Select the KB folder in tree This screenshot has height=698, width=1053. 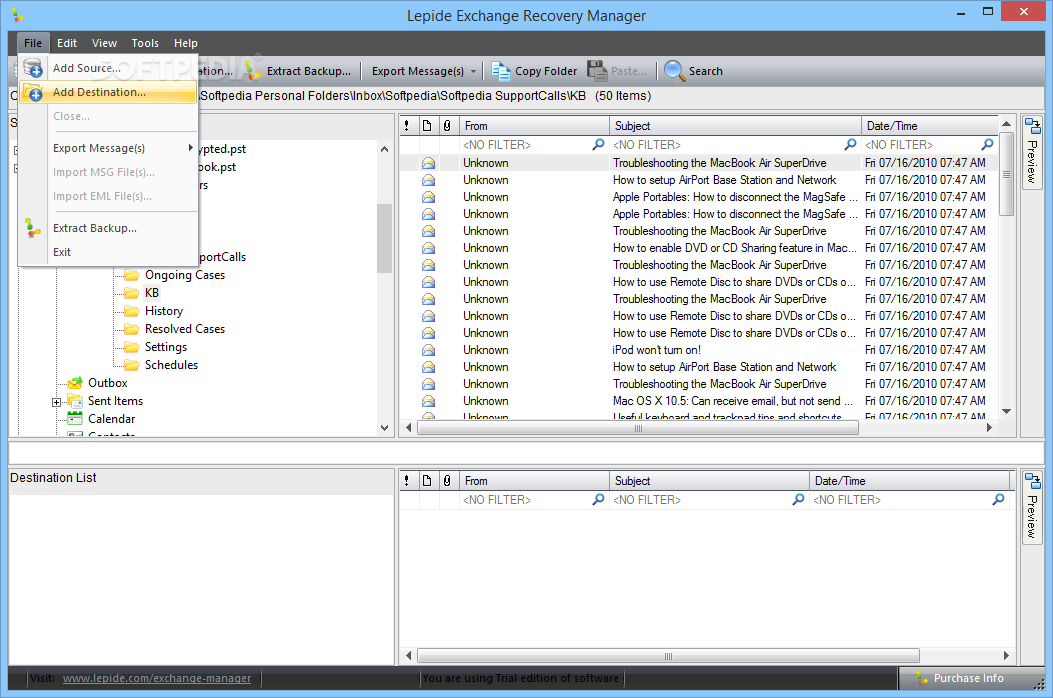152,293
